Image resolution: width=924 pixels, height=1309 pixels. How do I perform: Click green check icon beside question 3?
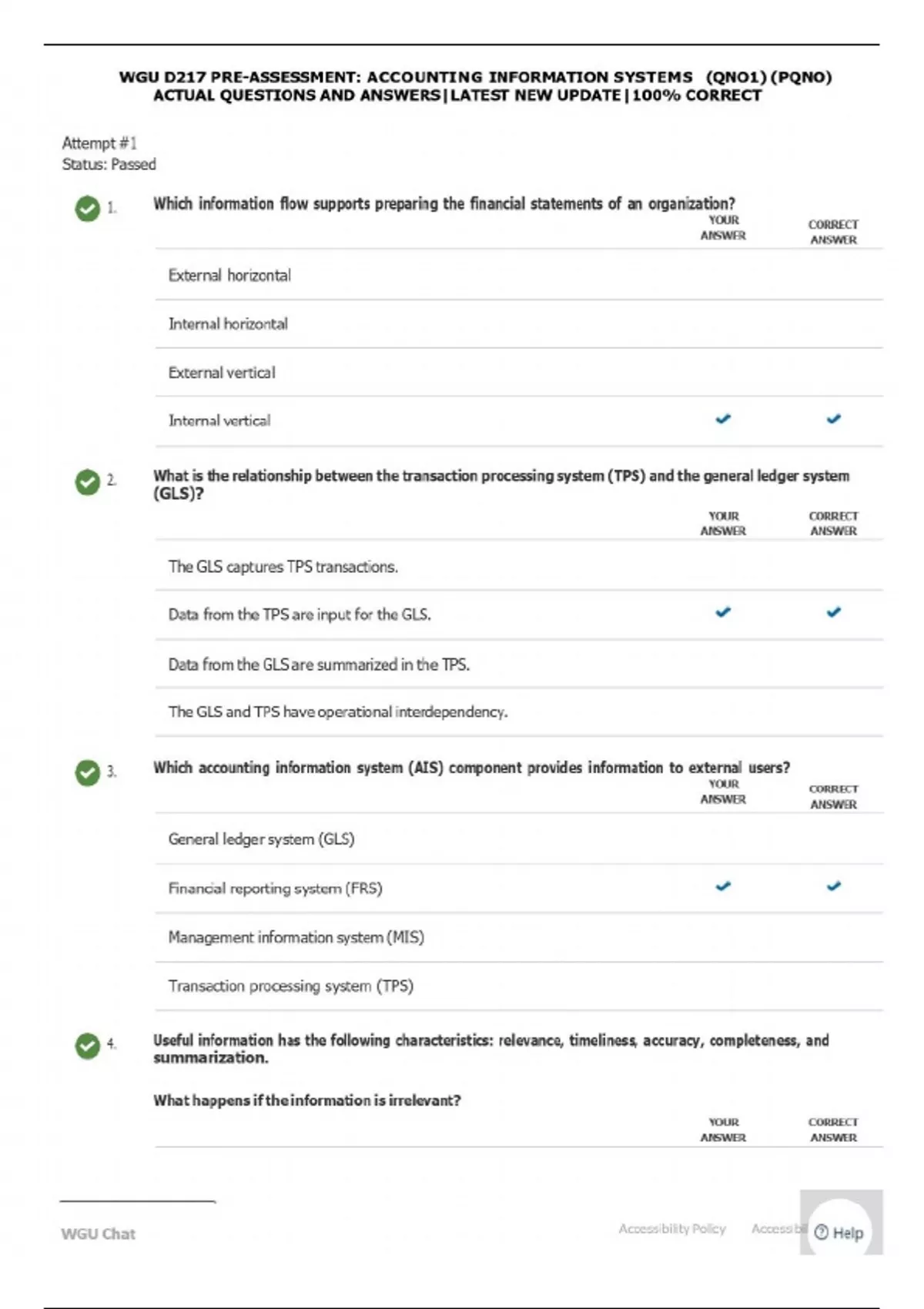pyautogui.click(x=88, y=772)
